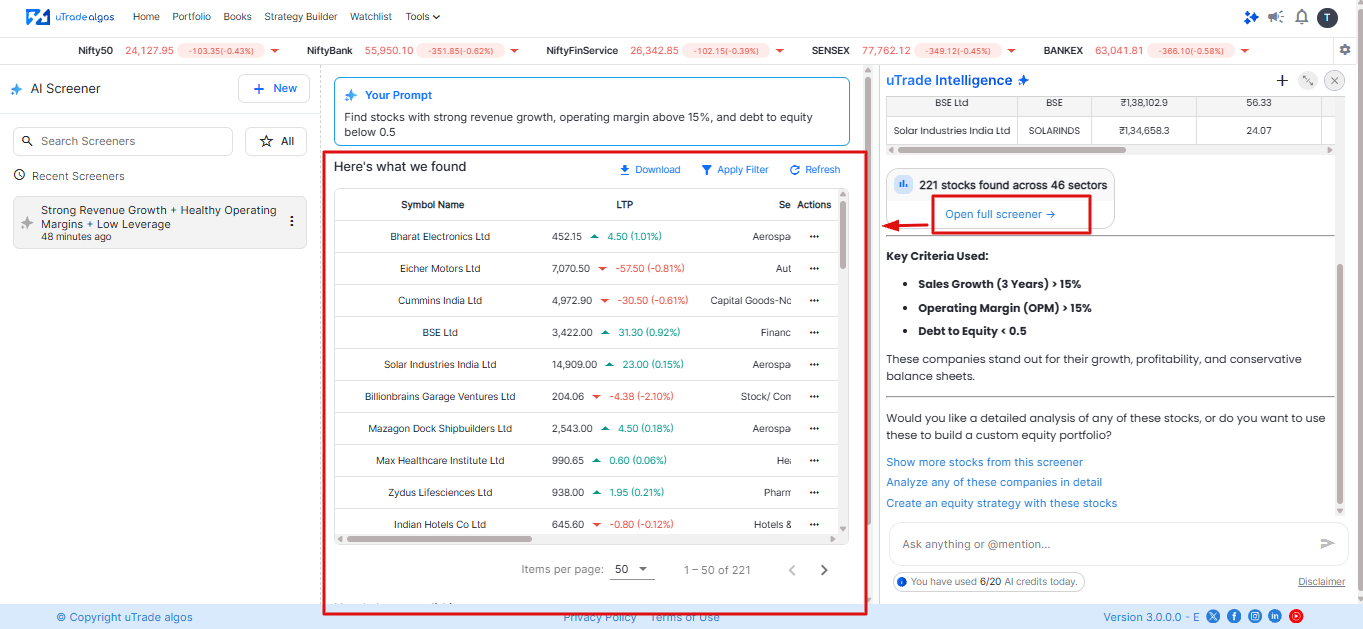
Task: Open ticker settings gear icon
Action: 1345,50
